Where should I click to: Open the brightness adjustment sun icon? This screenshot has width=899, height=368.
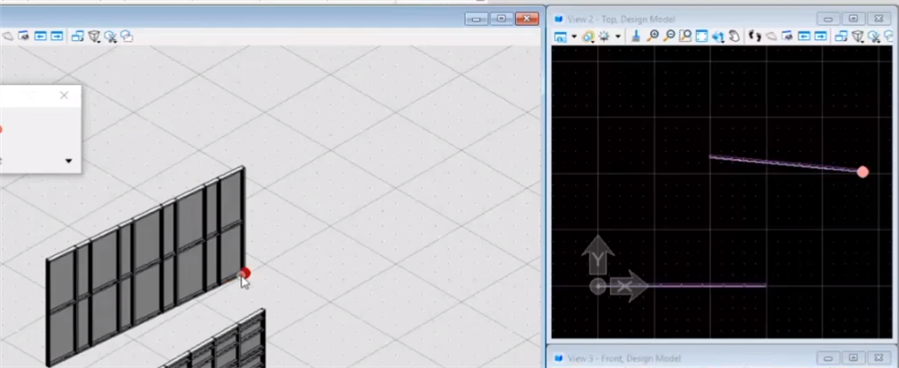pos(604,37)
